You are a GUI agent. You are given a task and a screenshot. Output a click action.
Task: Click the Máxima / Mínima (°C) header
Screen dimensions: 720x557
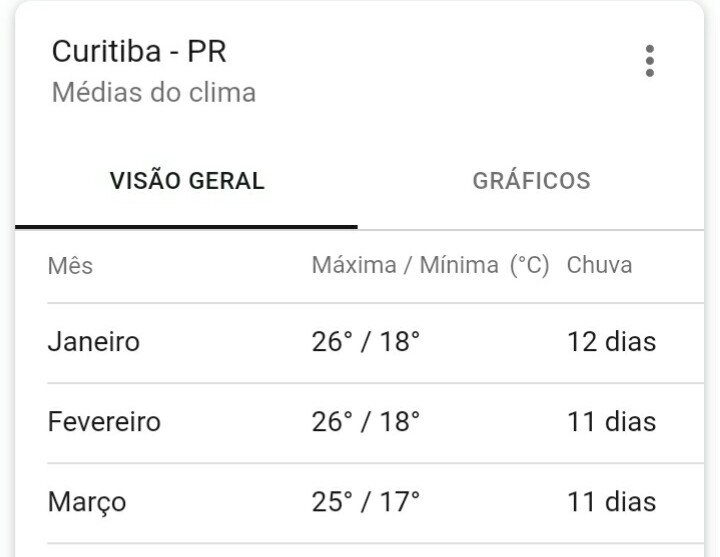tap(430, 265)
